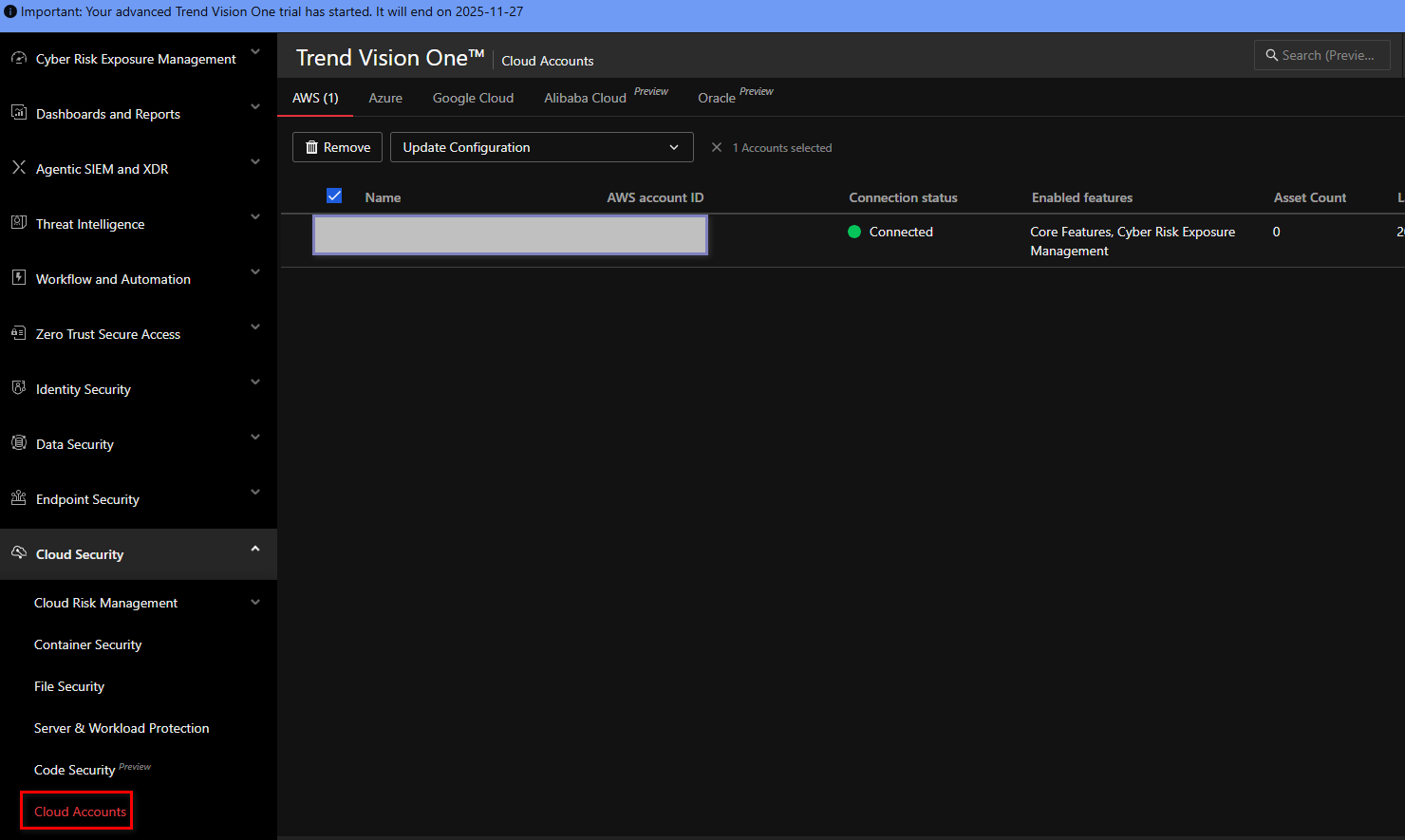Click the Endpoint Security sidebar icon
The width and height of the screenshot is (1405, 840).
18,497
